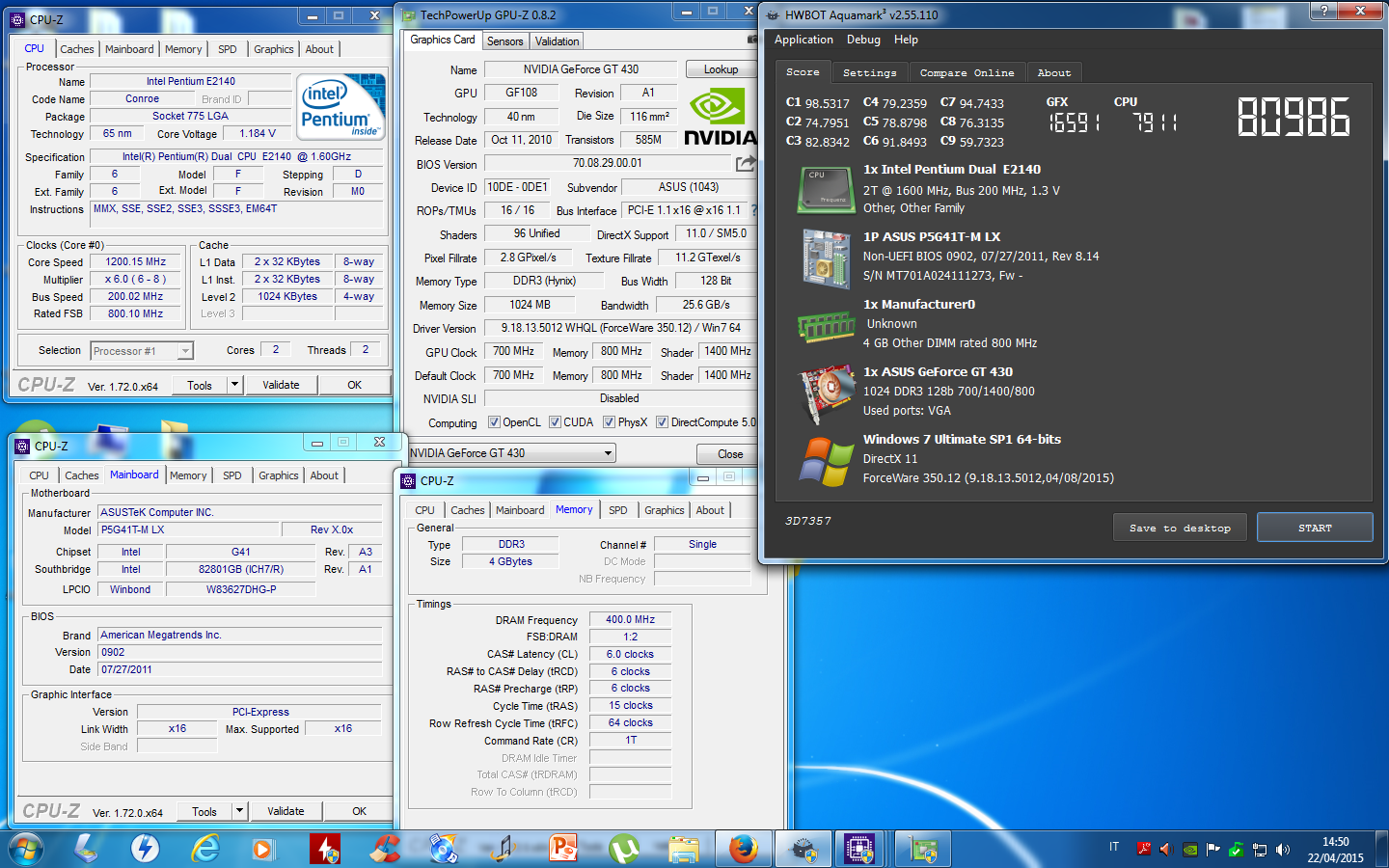
Task: Click the BIOS Version field 70.08.29.00.01
Action: pos(607,164)
